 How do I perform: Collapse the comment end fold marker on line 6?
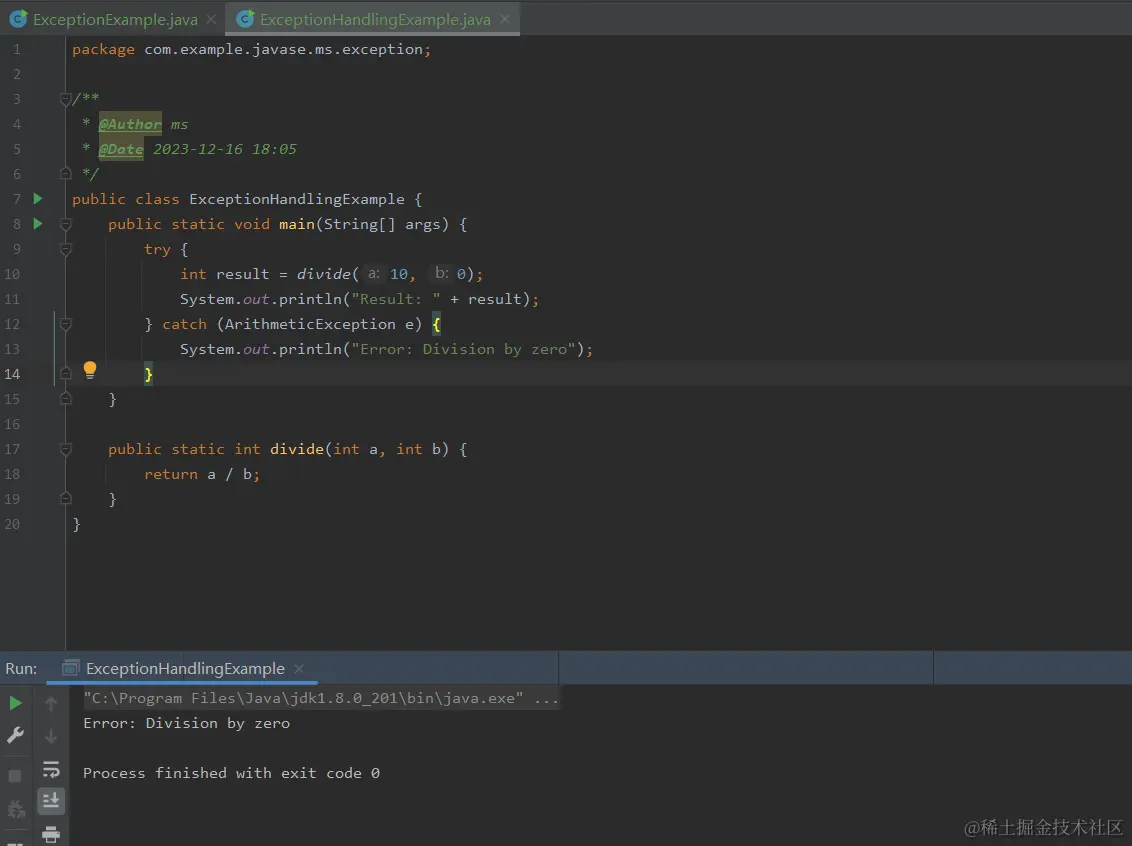point(66,173)
